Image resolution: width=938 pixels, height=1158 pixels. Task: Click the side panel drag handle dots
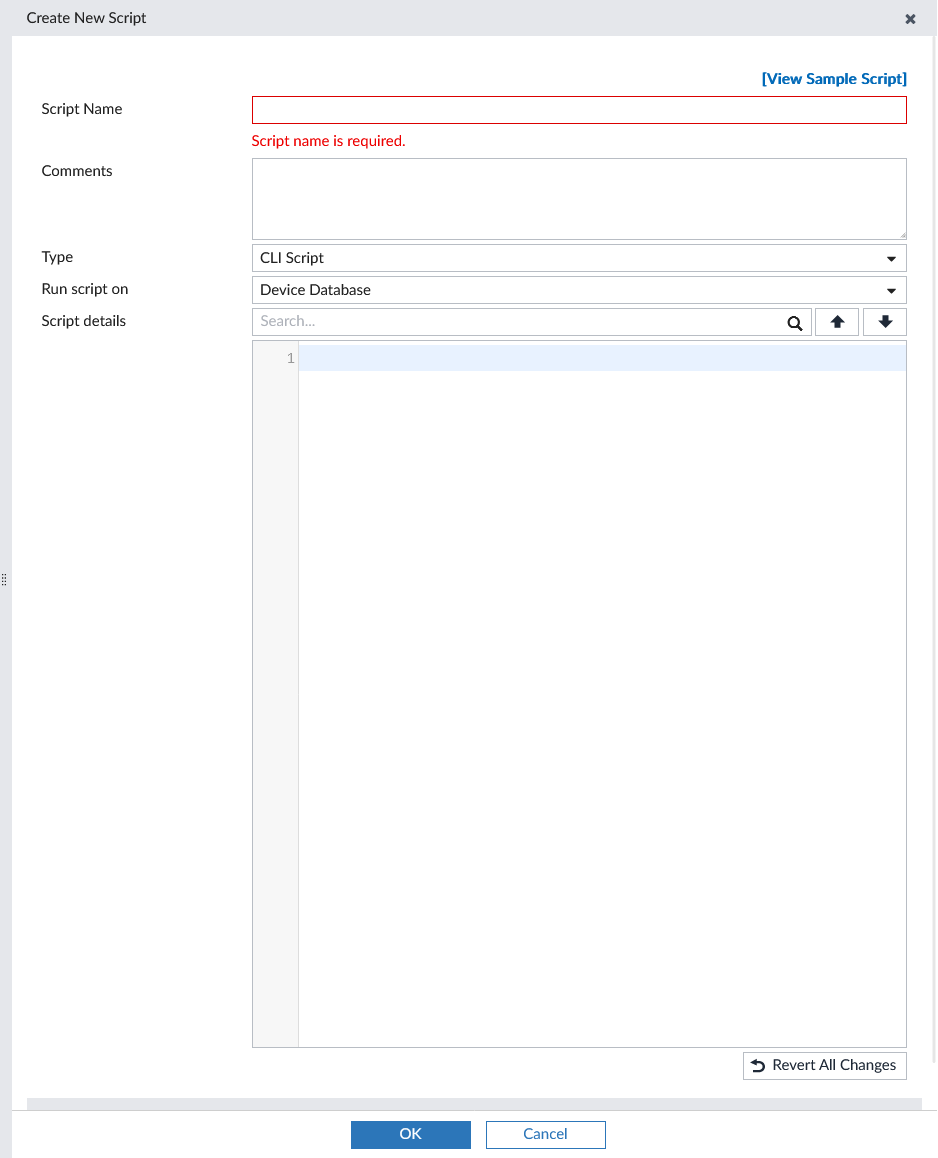pos(4,580)
